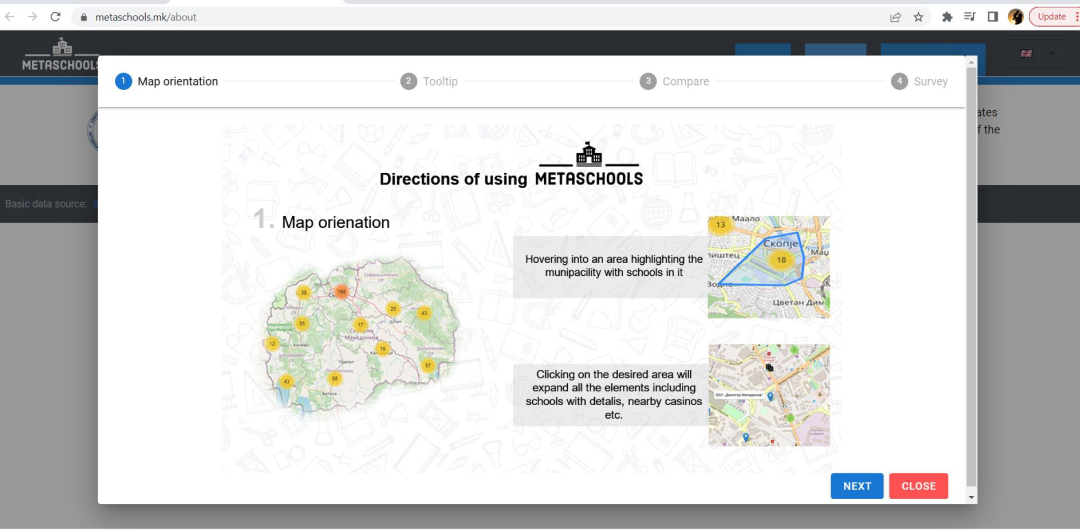Toggle the browser side panel icon
The width and height of the screenshot is (1080, 531).
(993, 17)
